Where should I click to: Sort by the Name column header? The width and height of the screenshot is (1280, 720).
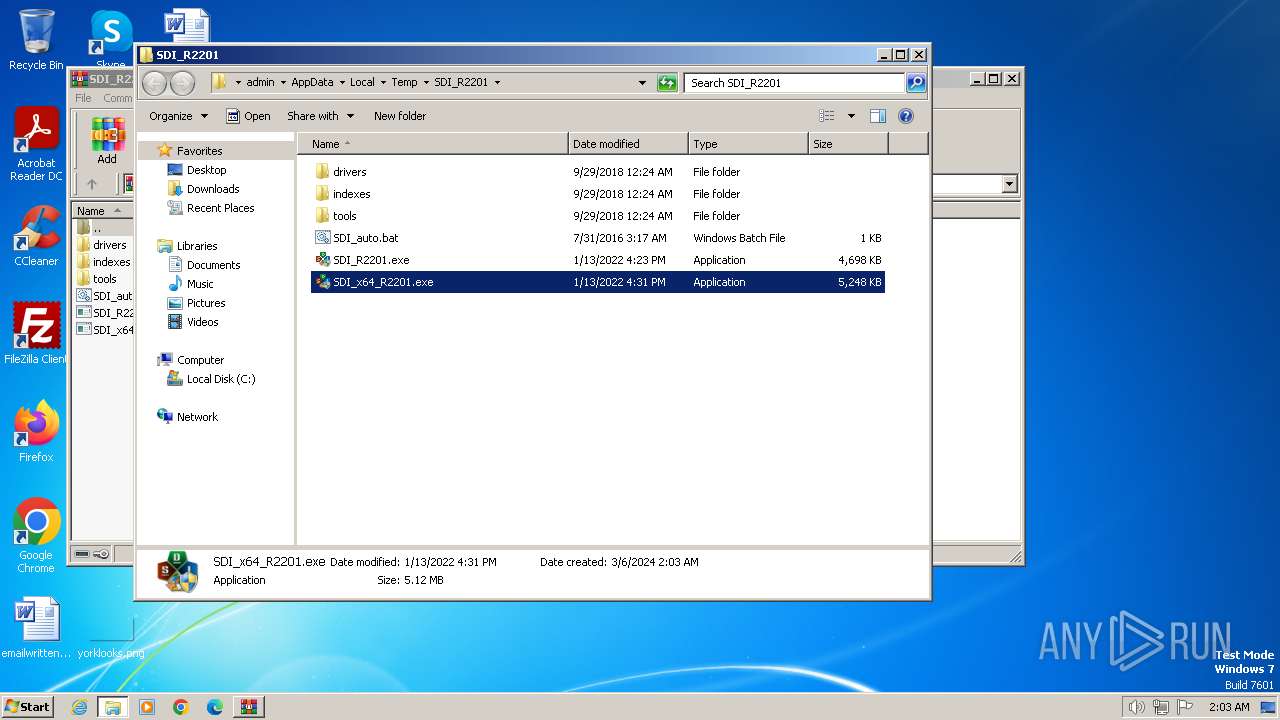pyautogui.click(x=432, y=144)
